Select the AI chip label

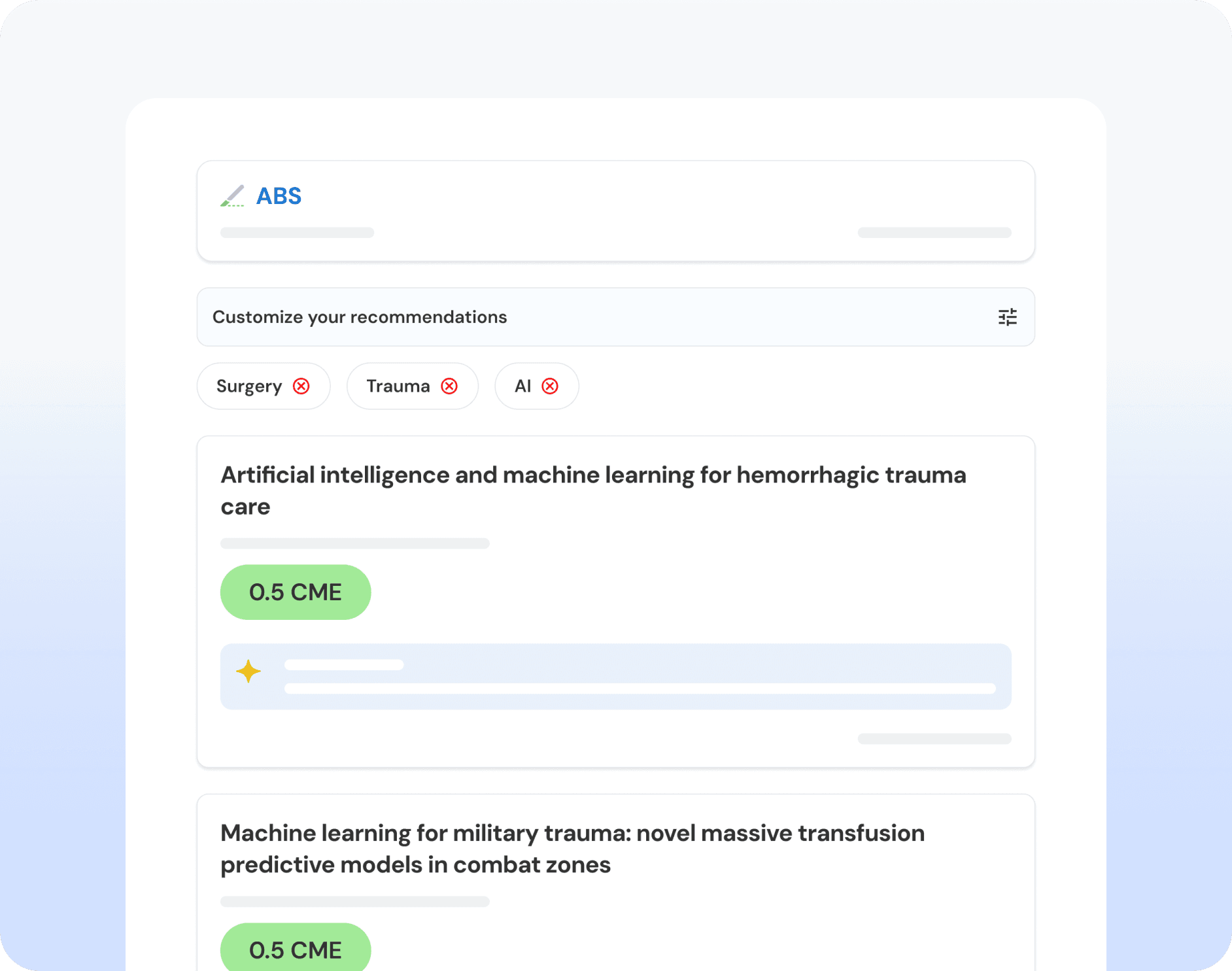pyautogui.click(x=522, y=386)
